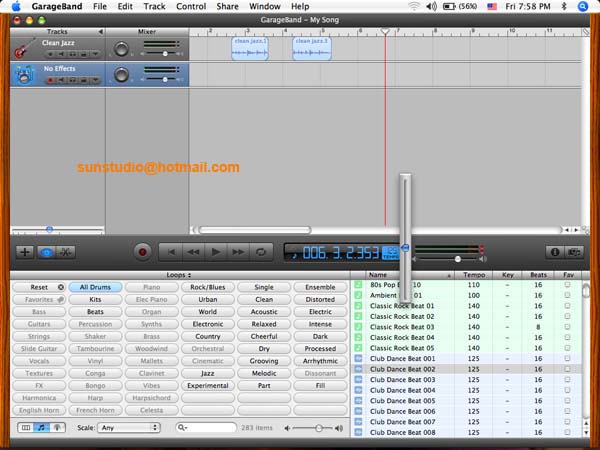Preview the Club Dance Beat 005 loop

point(466,401)
